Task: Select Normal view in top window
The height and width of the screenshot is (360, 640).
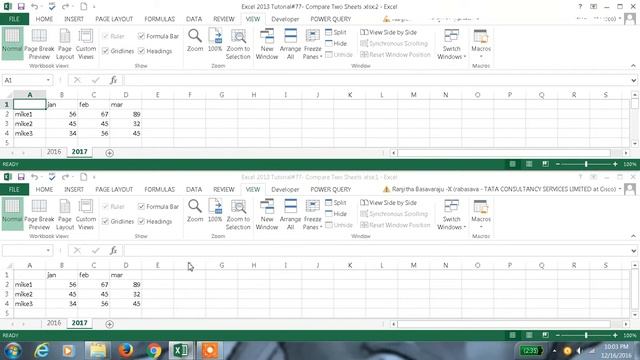Action: pyautogui.click(x=12, y=44)
